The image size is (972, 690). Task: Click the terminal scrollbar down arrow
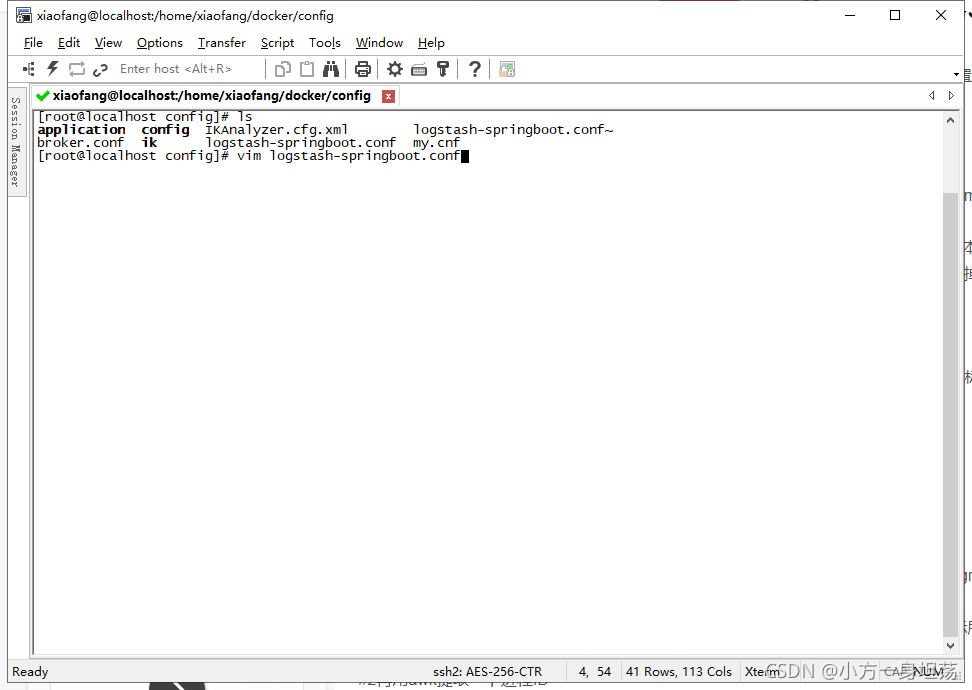[x=950, y=645]
